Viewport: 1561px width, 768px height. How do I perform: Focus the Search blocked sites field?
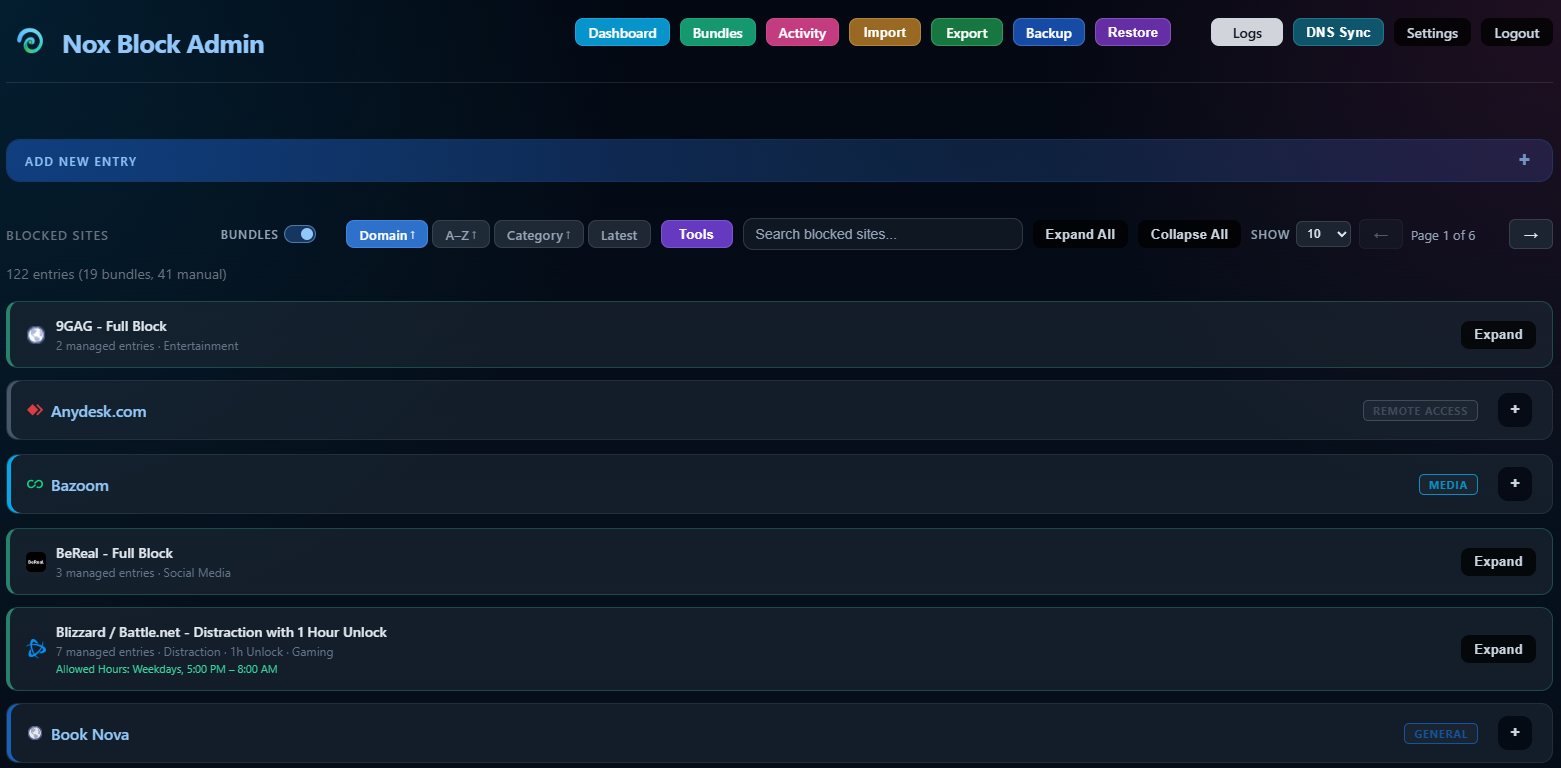click(882, 234)
